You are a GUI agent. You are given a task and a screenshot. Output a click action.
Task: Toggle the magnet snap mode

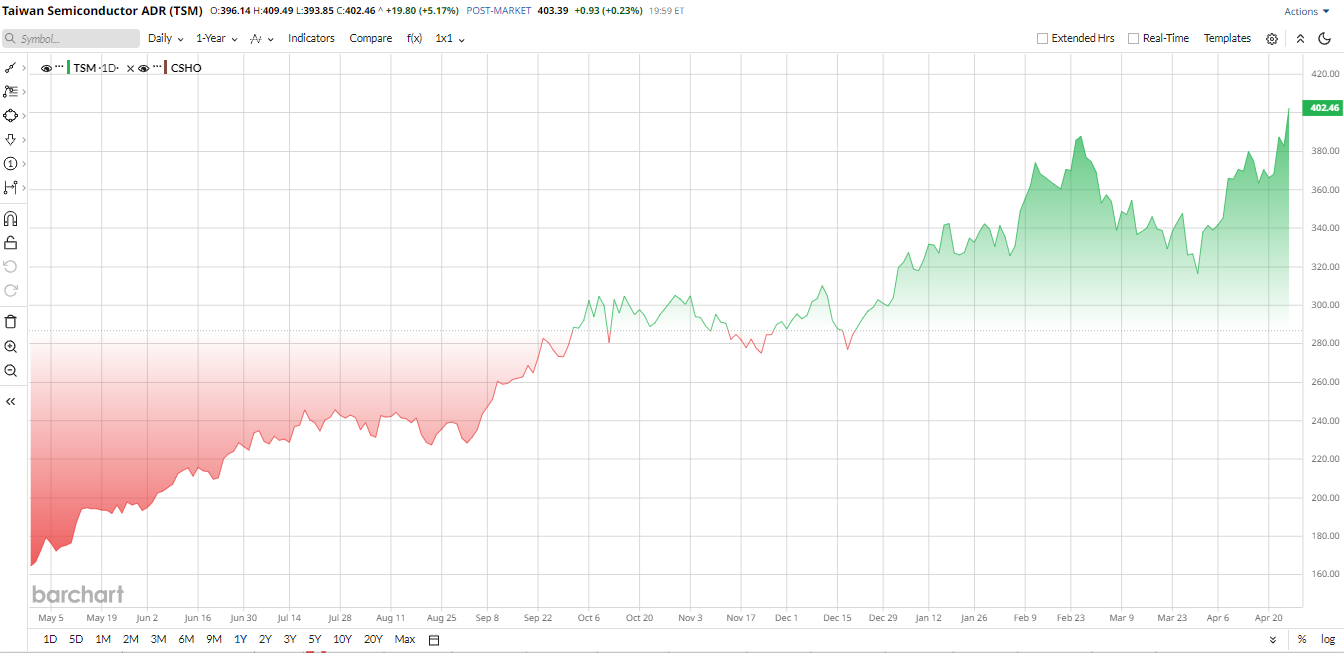pyautogui.click(x=10, y=218)
